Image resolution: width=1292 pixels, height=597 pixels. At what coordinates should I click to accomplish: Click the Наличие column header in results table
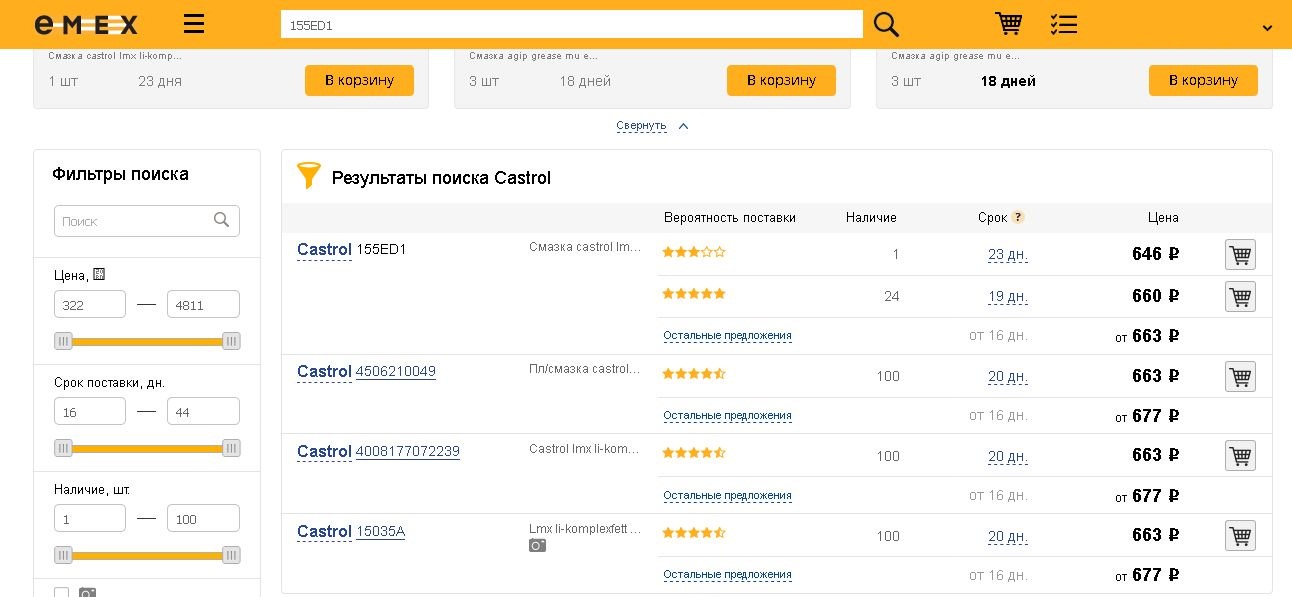pyautogui.click(x=871, y=217)
